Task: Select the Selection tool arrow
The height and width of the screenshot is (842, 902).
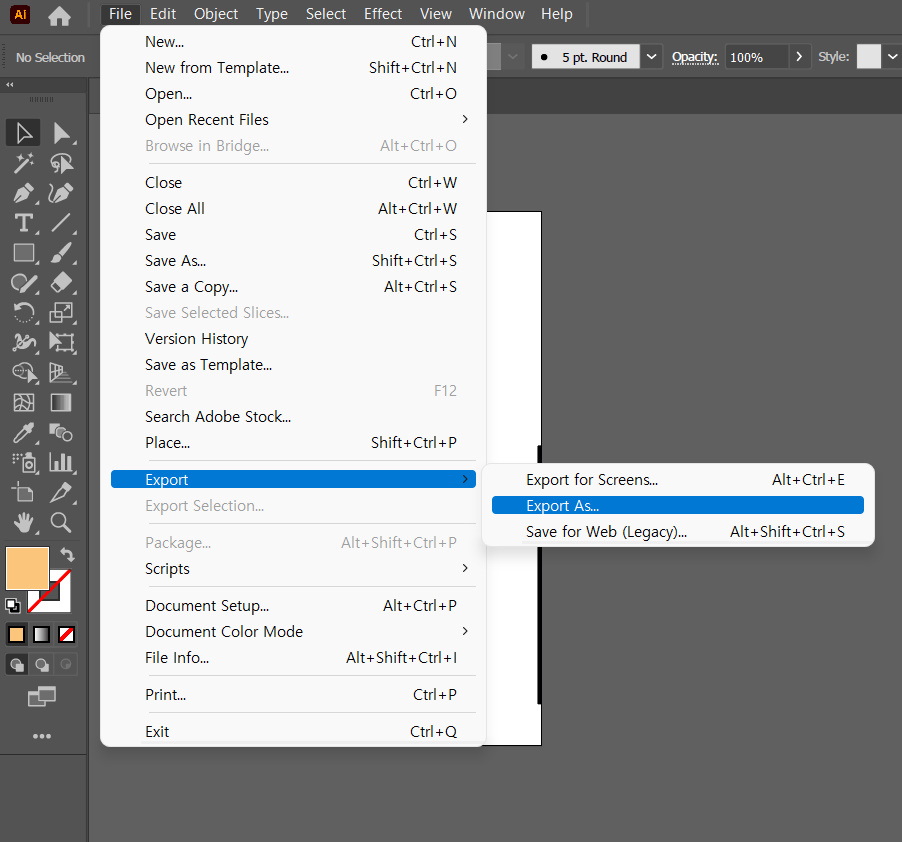Action: point(23,133)
